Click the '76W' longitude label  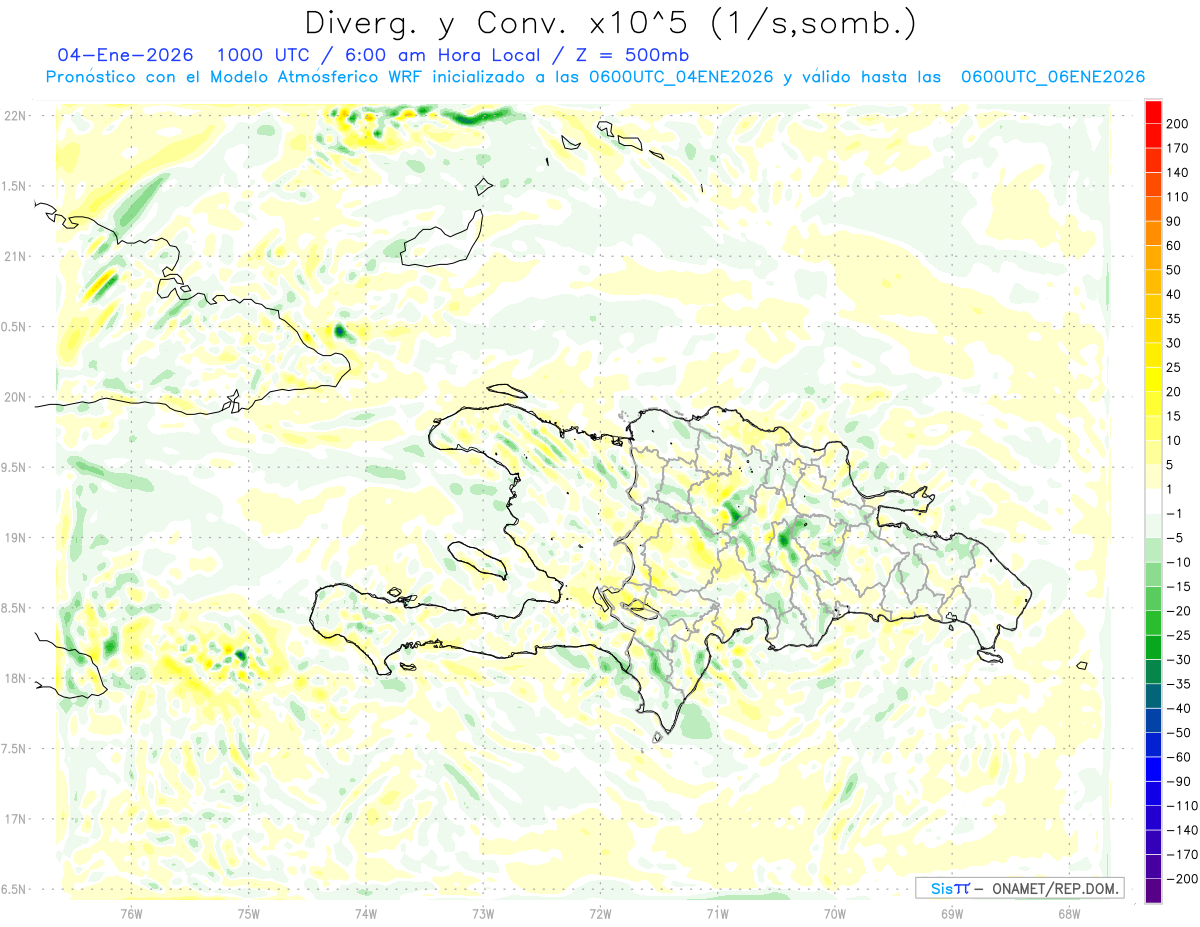pos(131,914)
